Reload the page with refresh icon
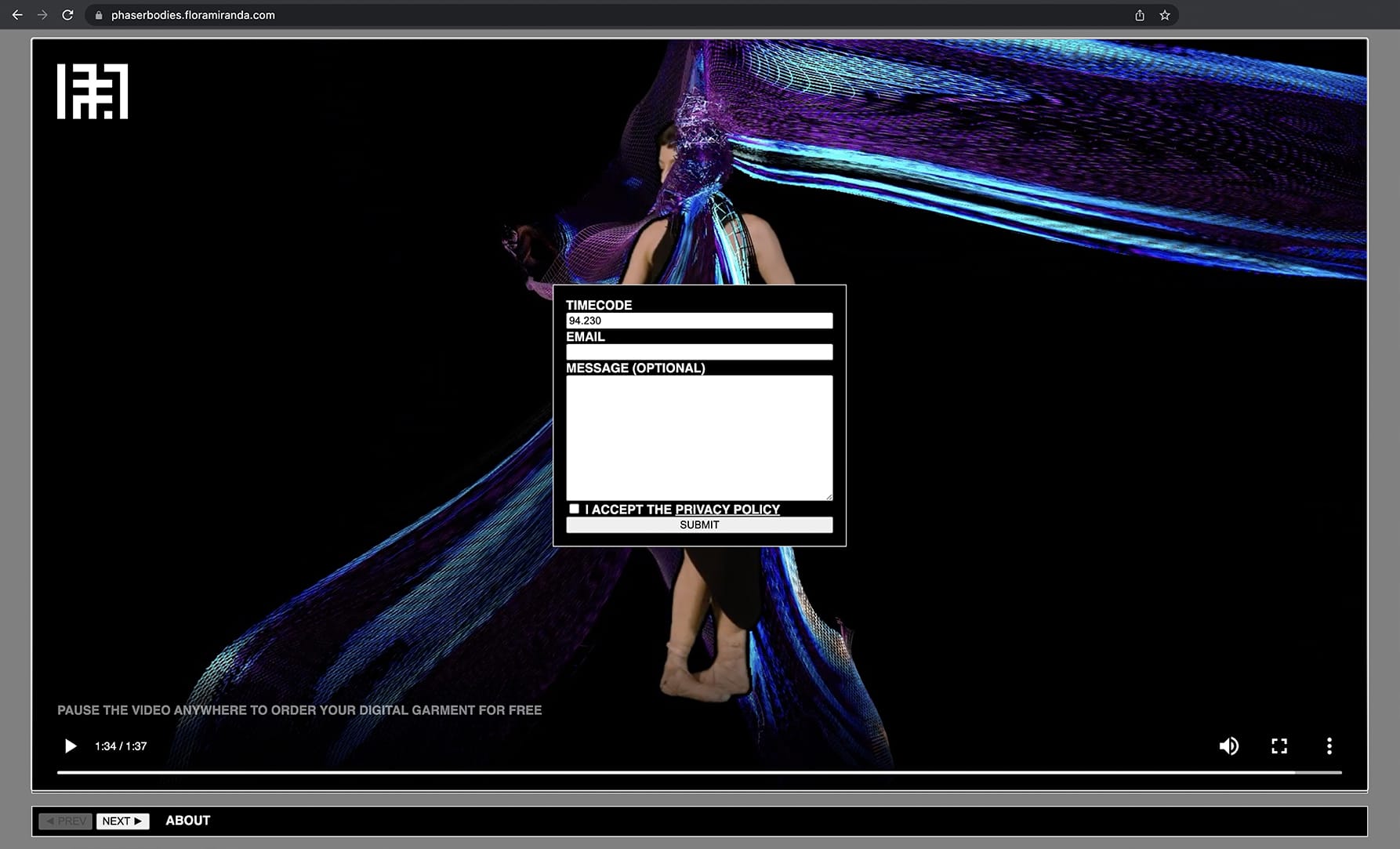 click(67, 15)
